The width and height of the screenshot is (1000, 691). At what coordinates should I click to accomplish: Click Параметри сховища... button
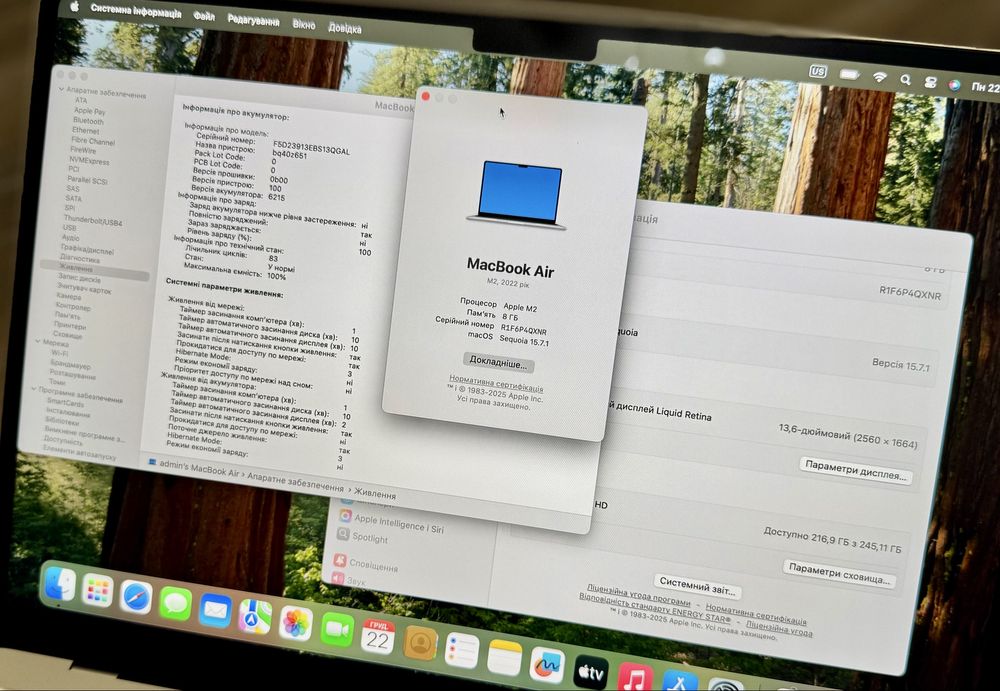tap(839, 573)
